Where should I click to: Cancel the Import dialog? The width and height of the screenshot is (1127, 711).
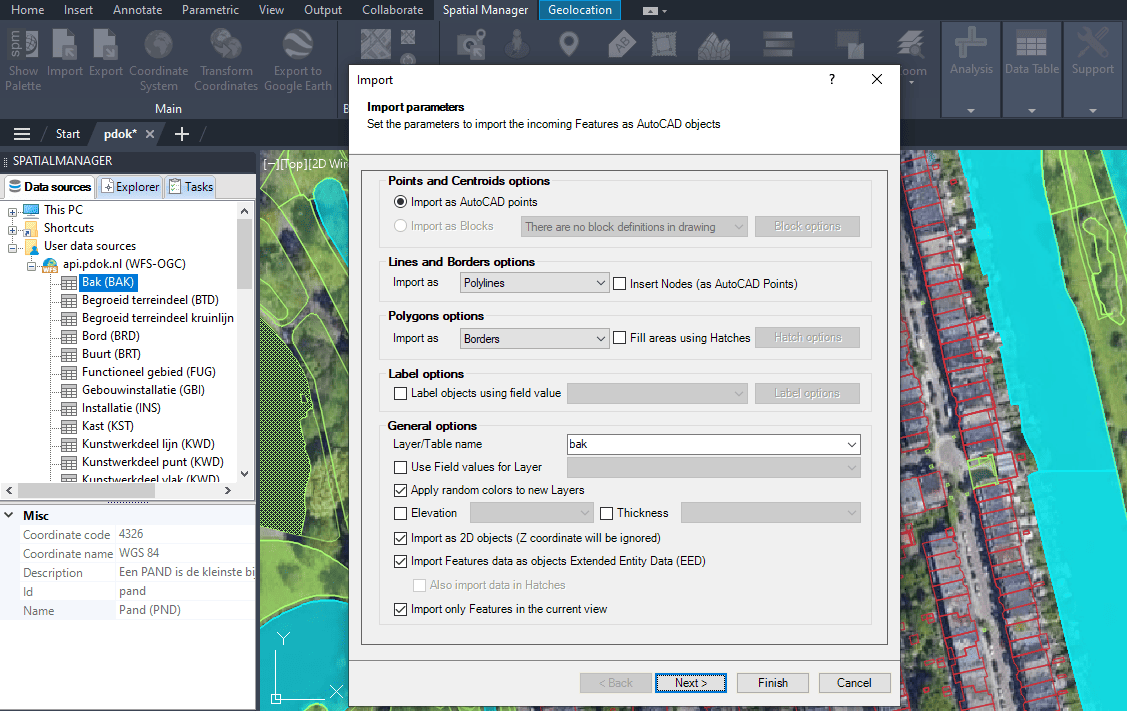[854, 683]
